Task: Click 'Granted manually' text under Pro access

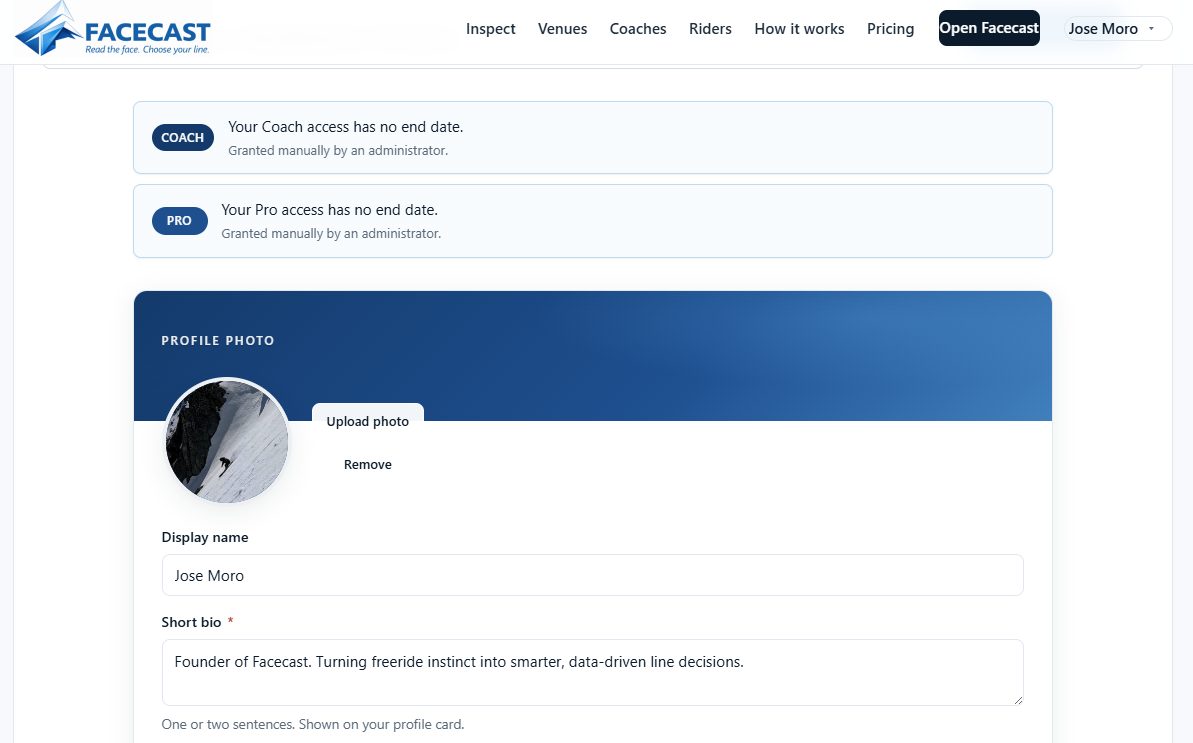Action: 331,233
